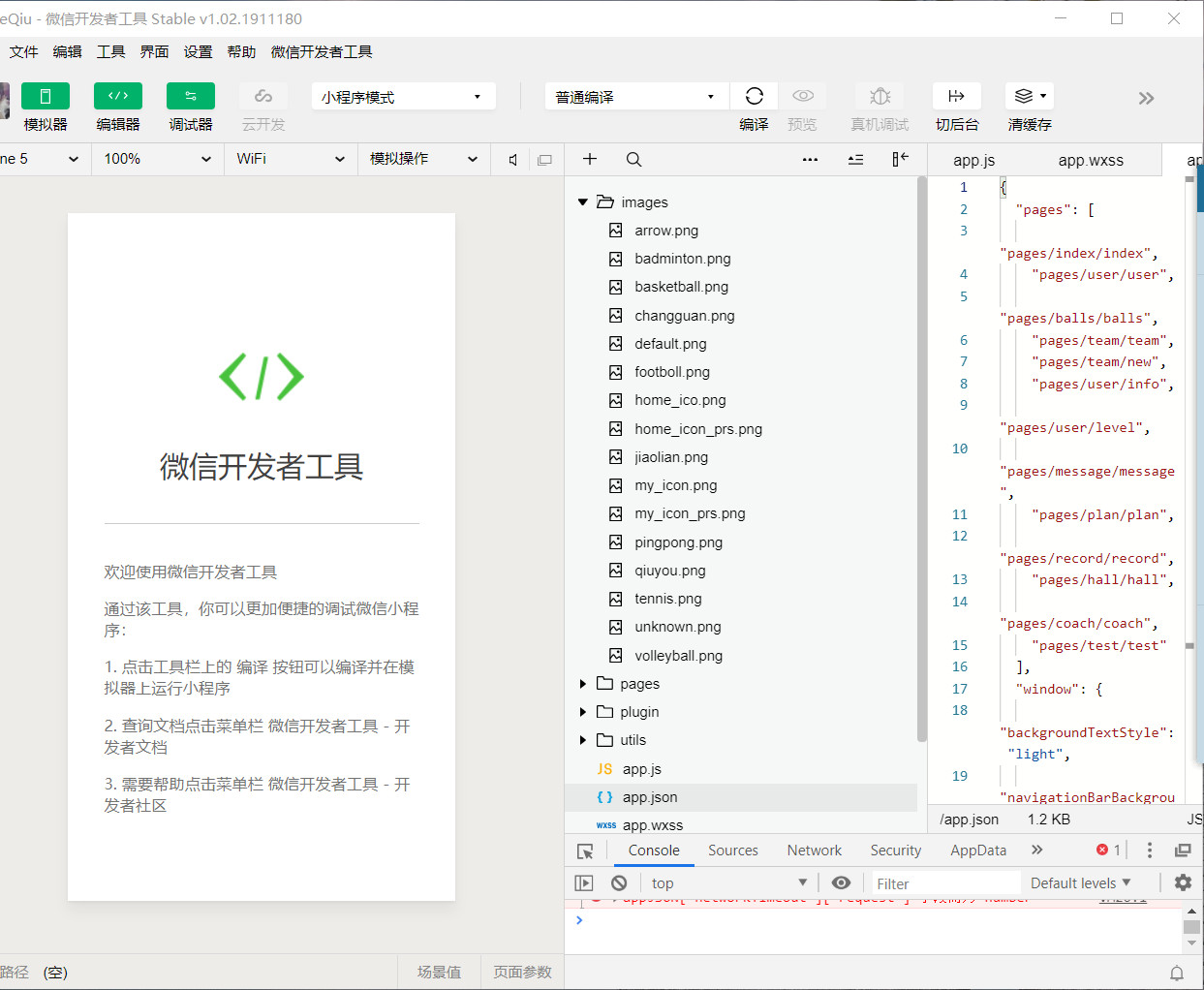Viewport: 1204px width, 990px height.
Task: Open the 工具 menu
Action: (110, 52)
